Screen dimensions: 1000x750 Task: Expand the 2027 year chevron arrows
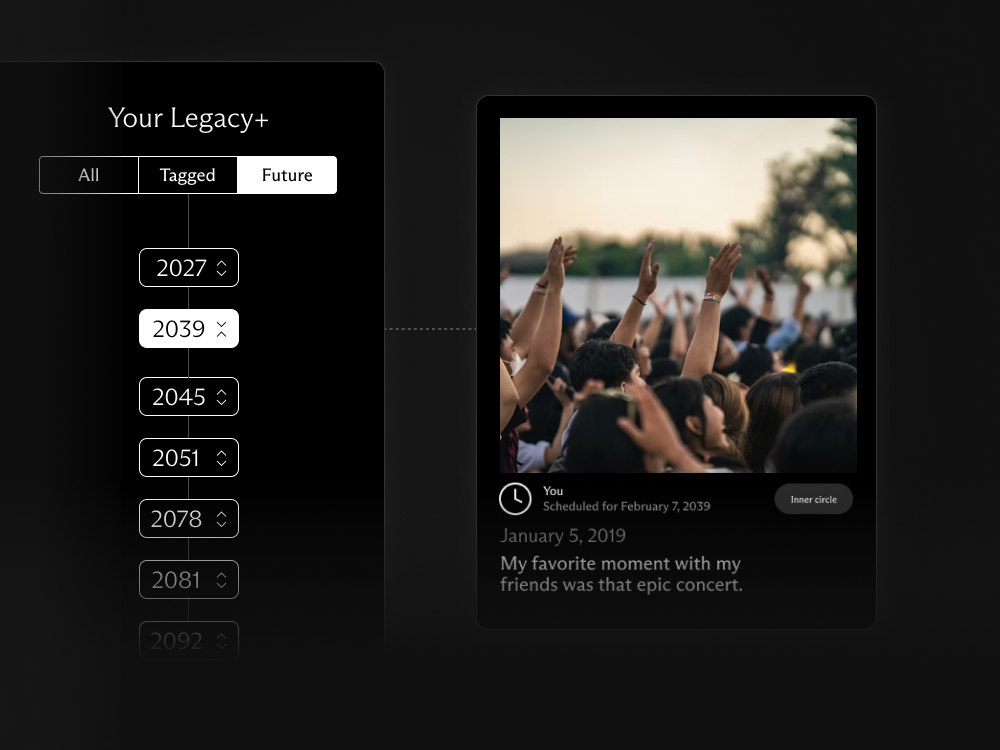(x=221, y=268)
